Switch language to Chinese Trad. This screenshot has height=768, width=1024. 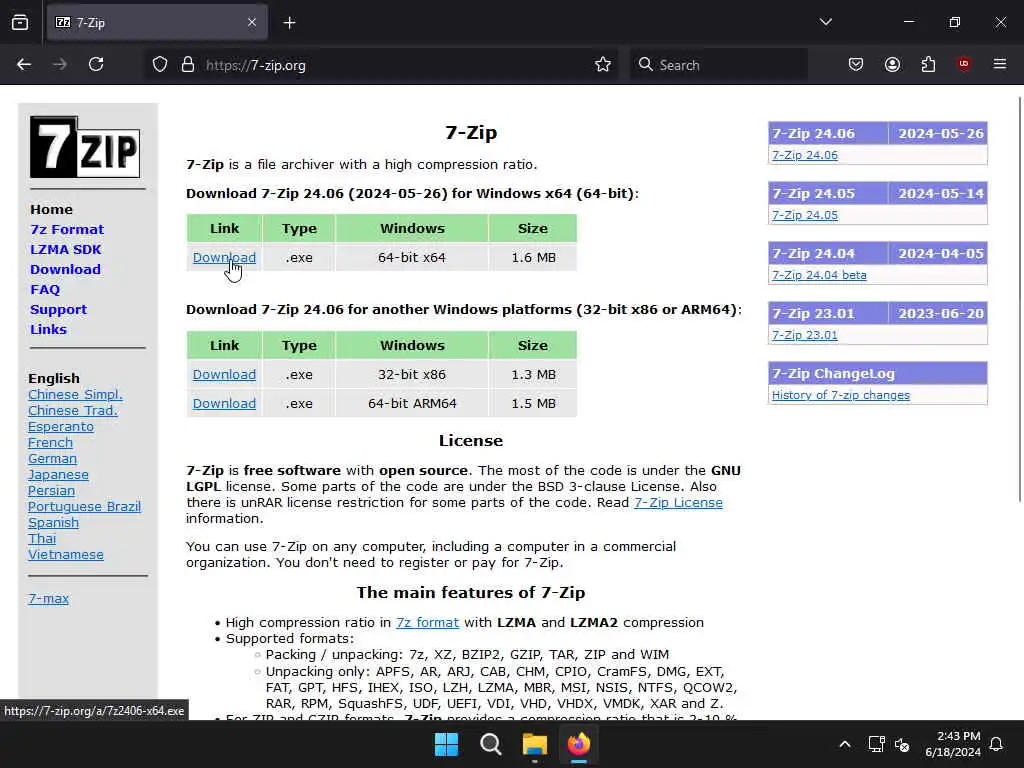click(x=72, y=411)
